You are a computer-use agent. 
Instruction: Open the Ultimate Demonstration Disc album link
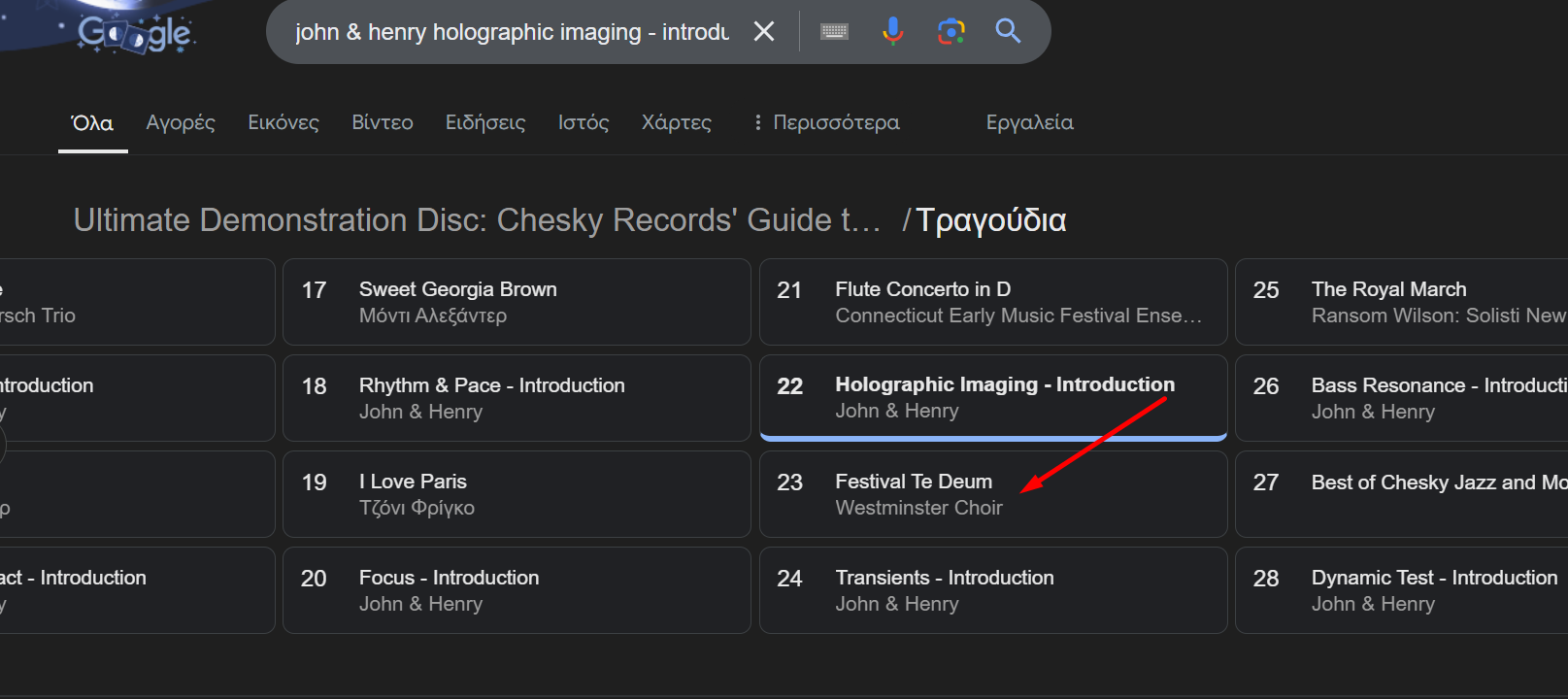coord(478,220)
